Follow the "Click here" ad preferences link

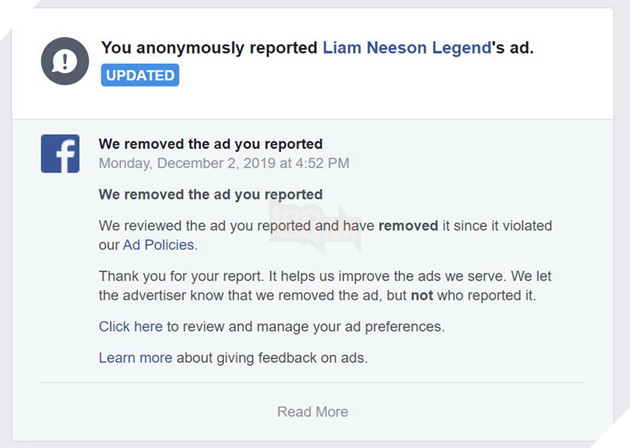tap(130, 326)
